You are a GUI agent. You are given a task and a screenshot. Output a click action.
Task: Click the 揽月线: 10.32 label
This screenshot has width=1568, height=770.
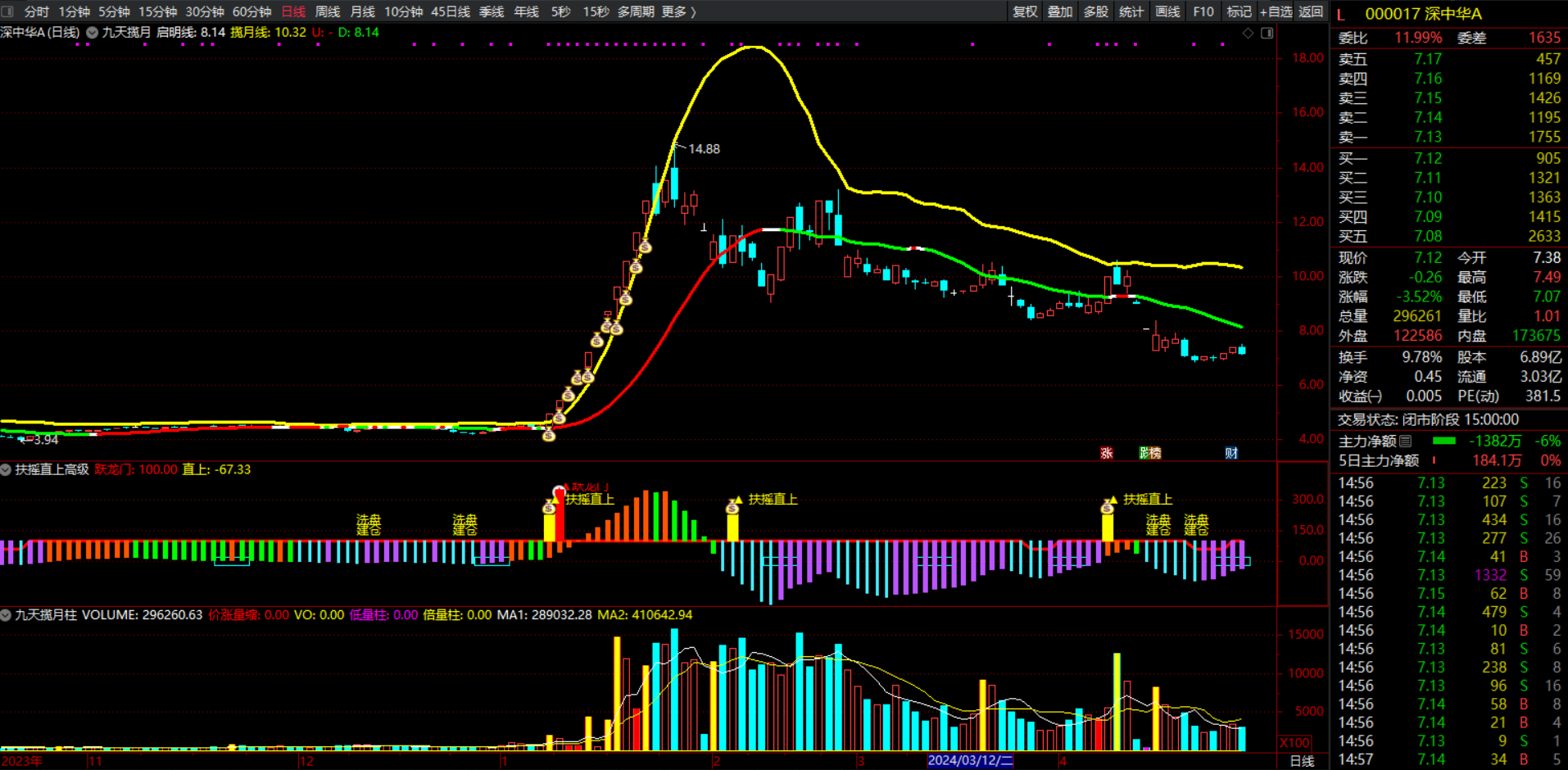click(x=268, y=33)
